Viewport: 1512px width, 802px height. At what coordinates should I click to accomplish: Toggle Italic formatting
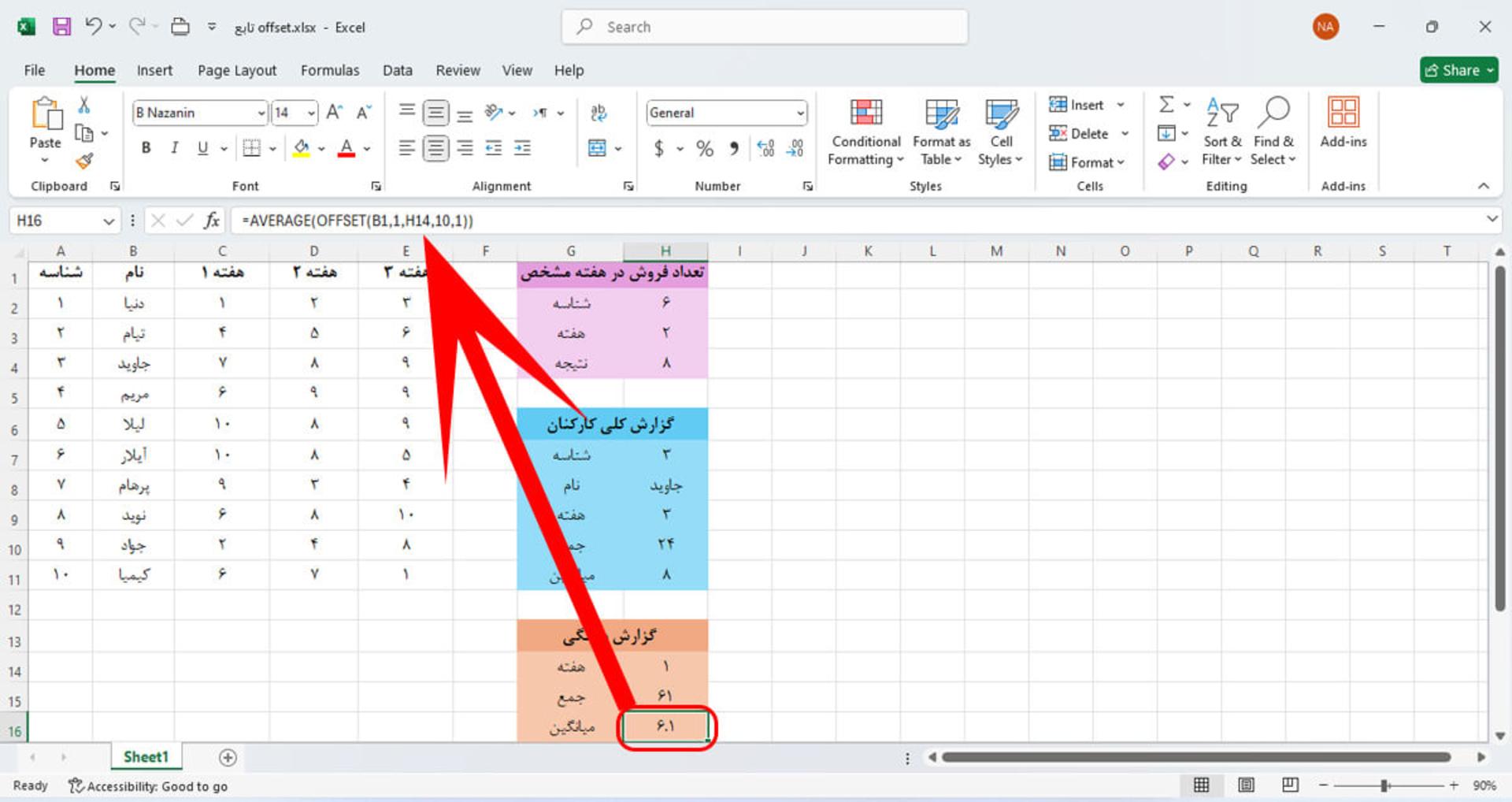174,147
